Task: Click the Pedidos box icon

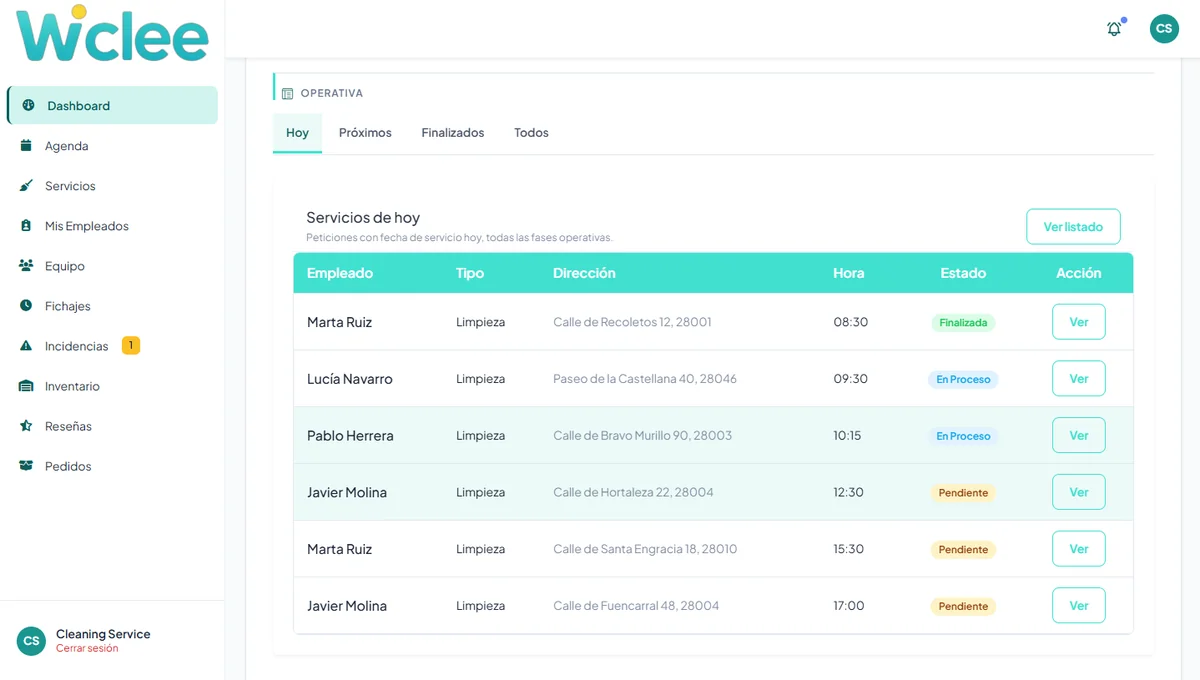Action: (x=26, y=465)
